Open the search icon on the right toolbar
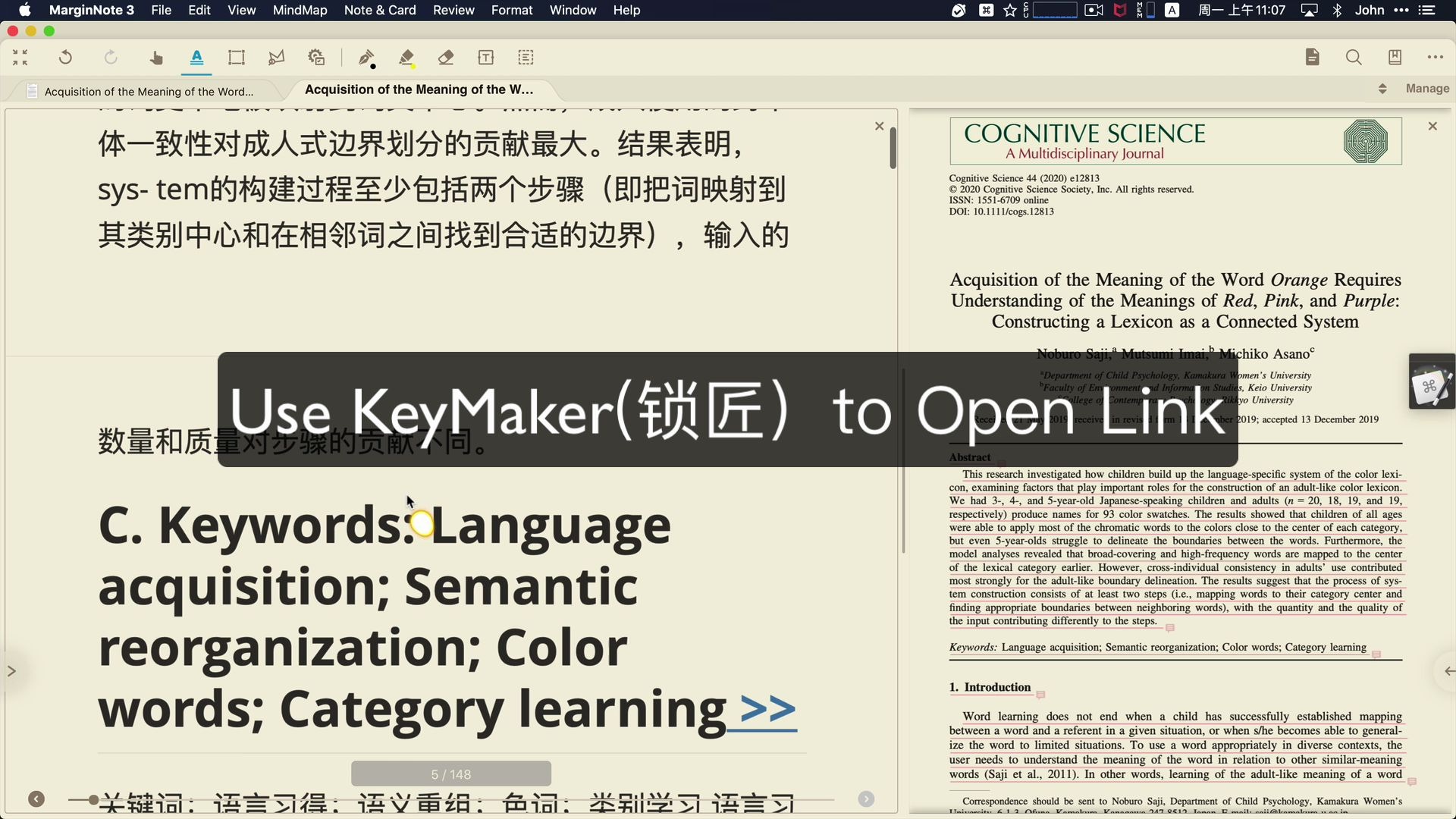 [x=1354, y=57]
